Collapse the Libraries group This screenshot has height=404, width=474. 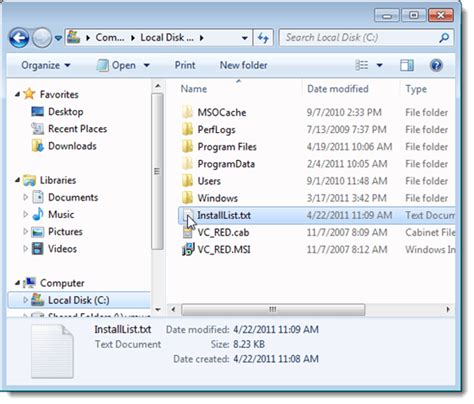coord(17,180)
